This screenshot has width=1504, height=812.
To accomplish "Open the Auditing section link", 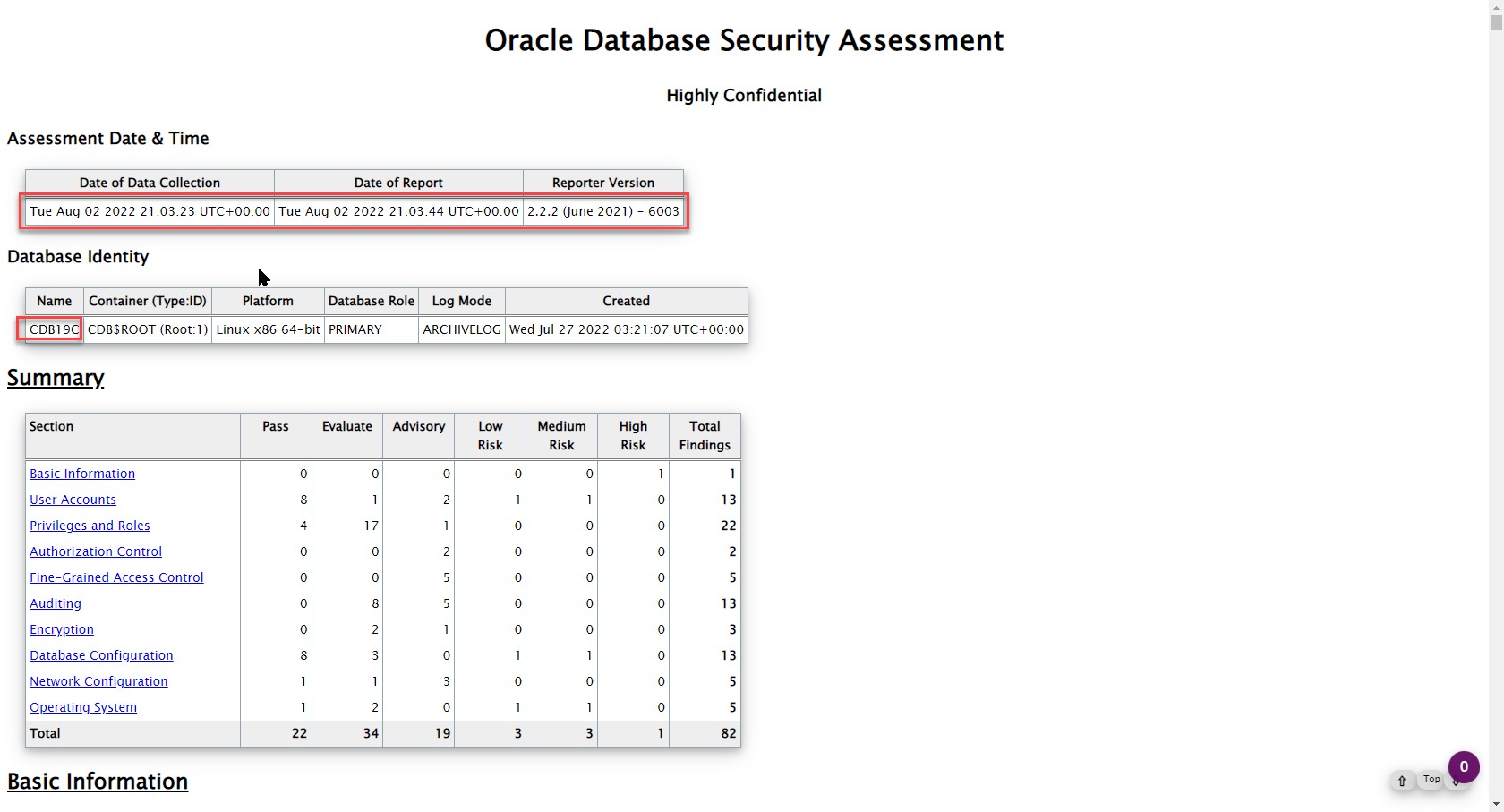I will coord(56,603).
